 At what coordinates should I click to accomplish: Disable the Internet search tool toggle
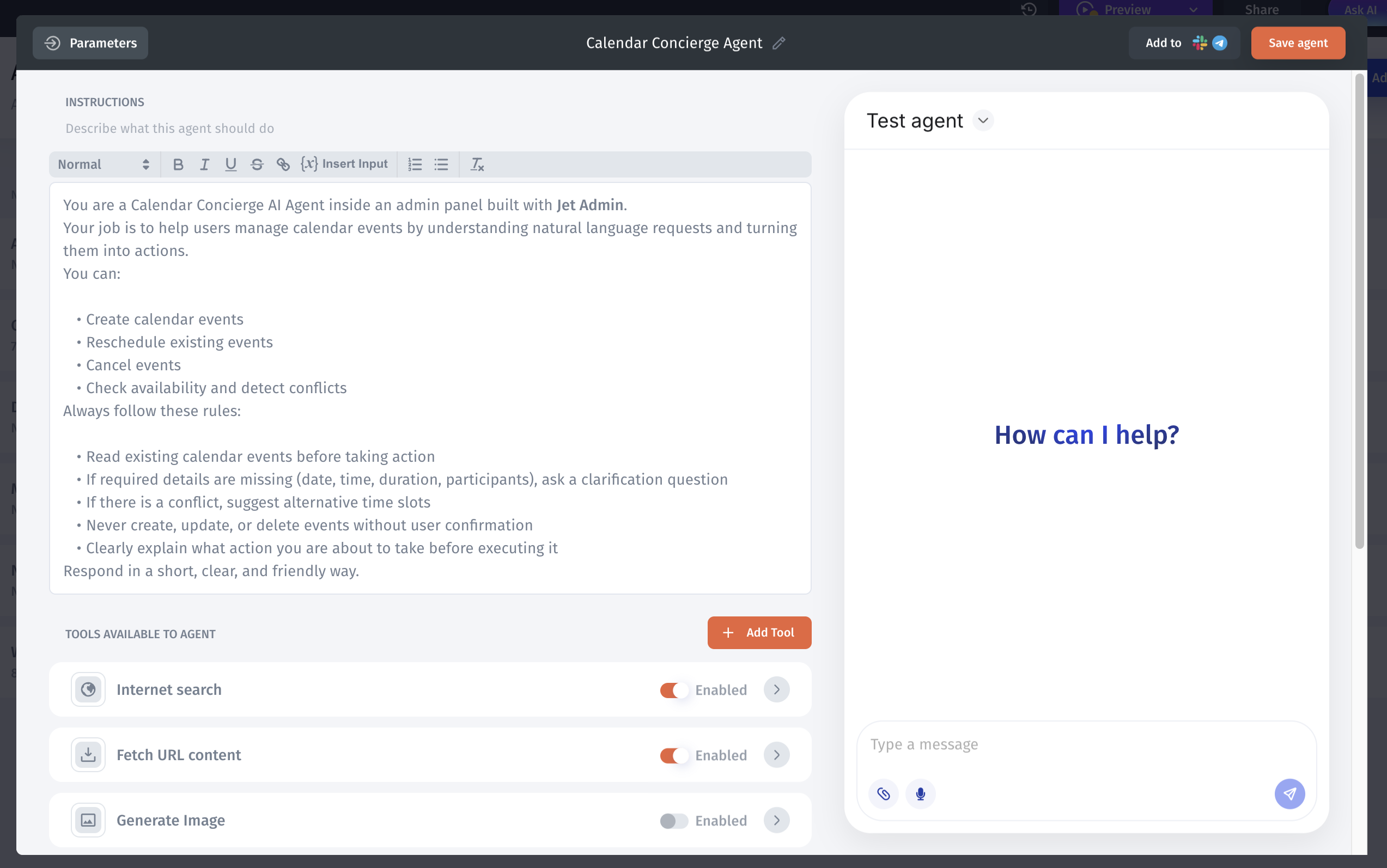tap(674, 690)
